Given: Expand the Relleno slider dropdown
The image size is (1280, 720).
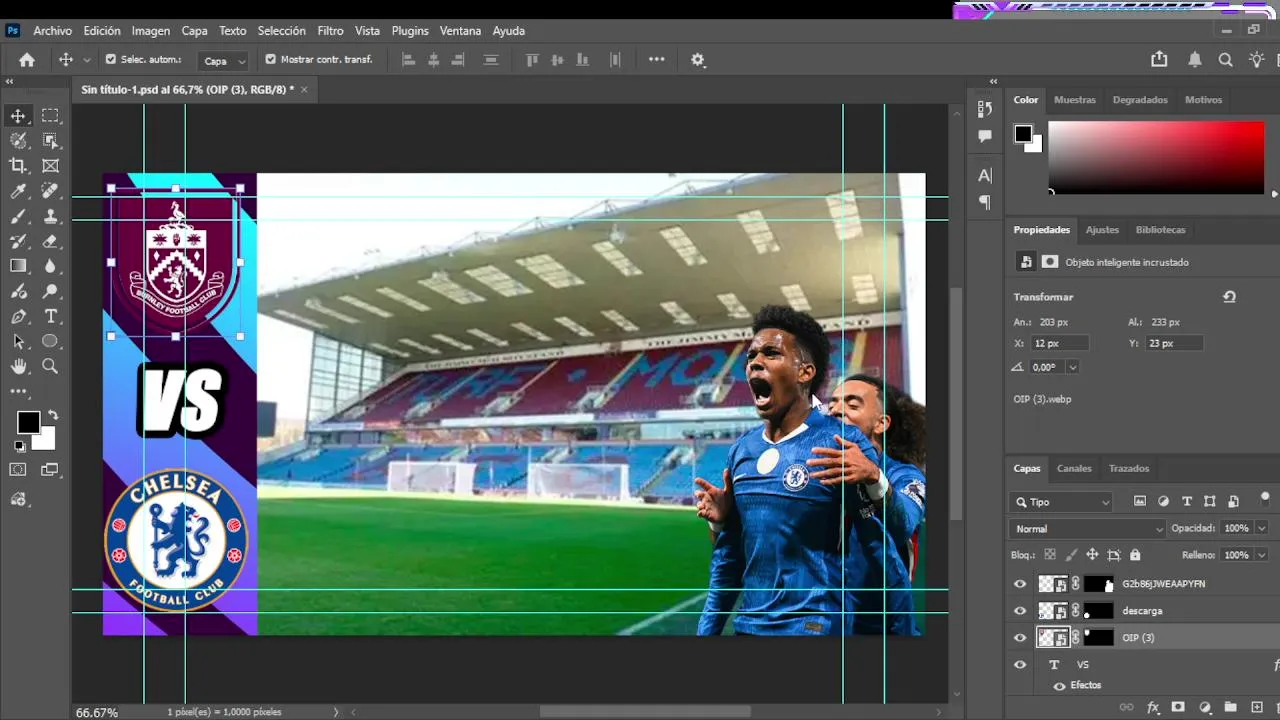Looking at the screenshot, I should pos(1261,555).
